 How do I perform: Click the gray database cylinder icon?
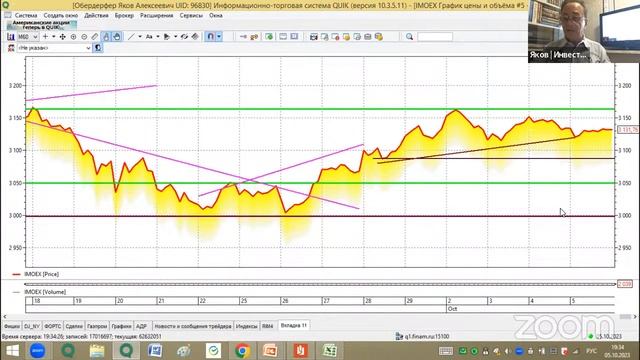pos(368,37)
